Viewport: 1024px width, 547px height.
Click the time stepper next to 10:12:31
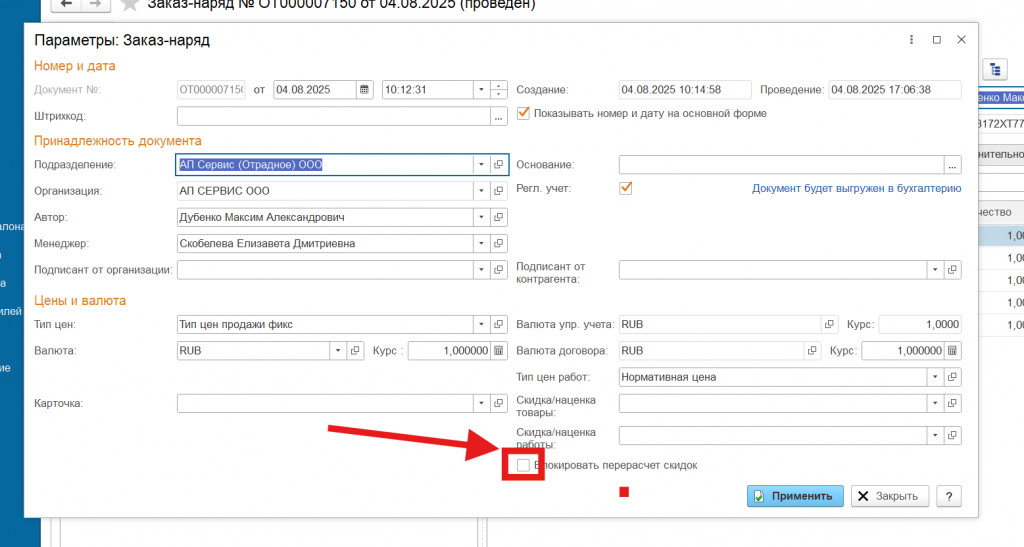[x=499, y=90]
